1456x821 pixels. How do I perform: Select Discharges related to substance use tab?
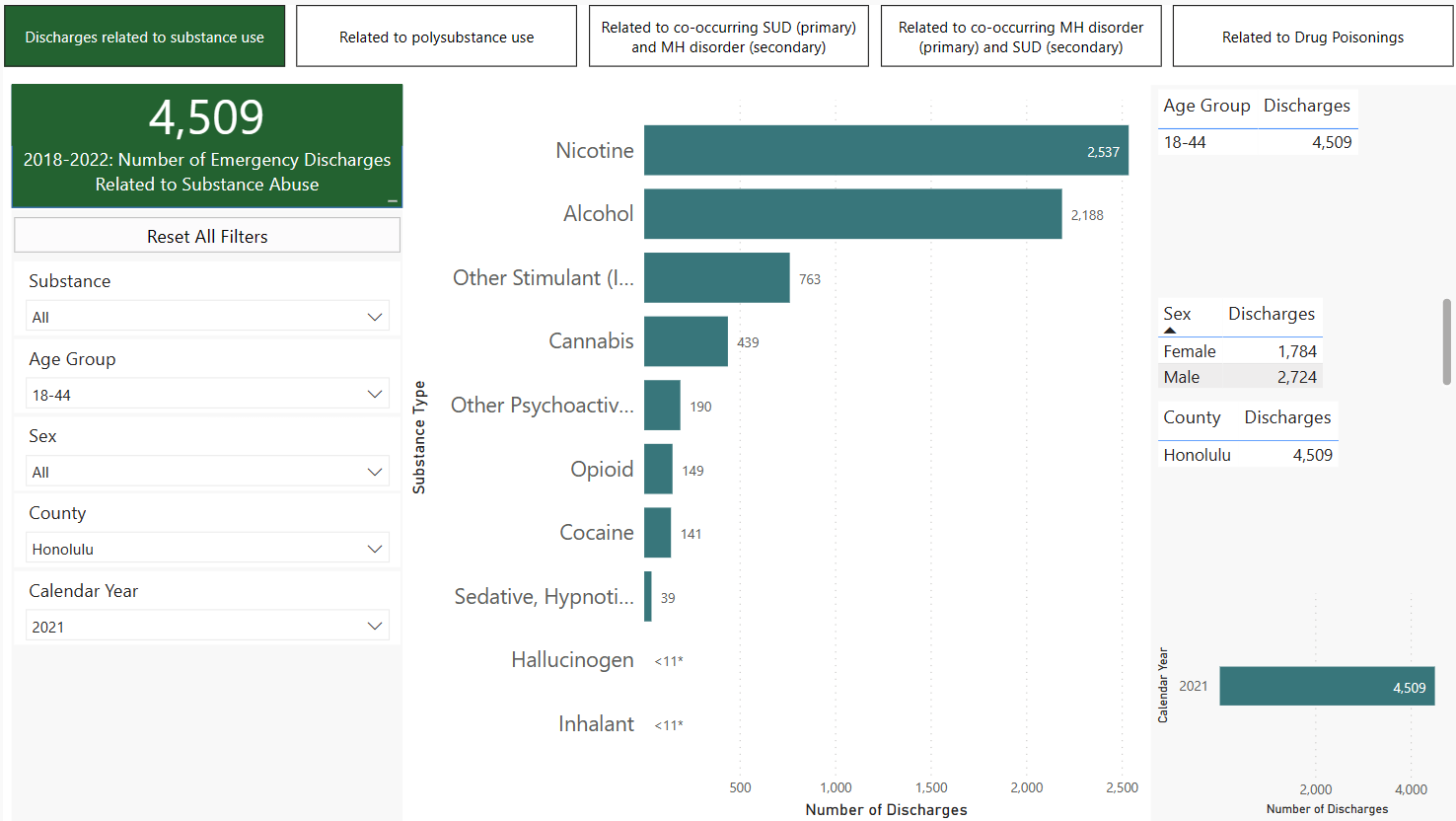[144, 37]
